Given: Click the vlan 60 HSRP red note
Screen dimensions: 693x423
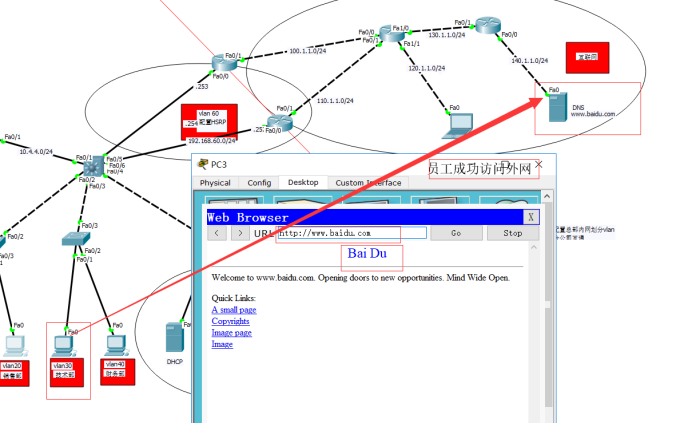Looking at the screenshot, I should click(209, 122).
